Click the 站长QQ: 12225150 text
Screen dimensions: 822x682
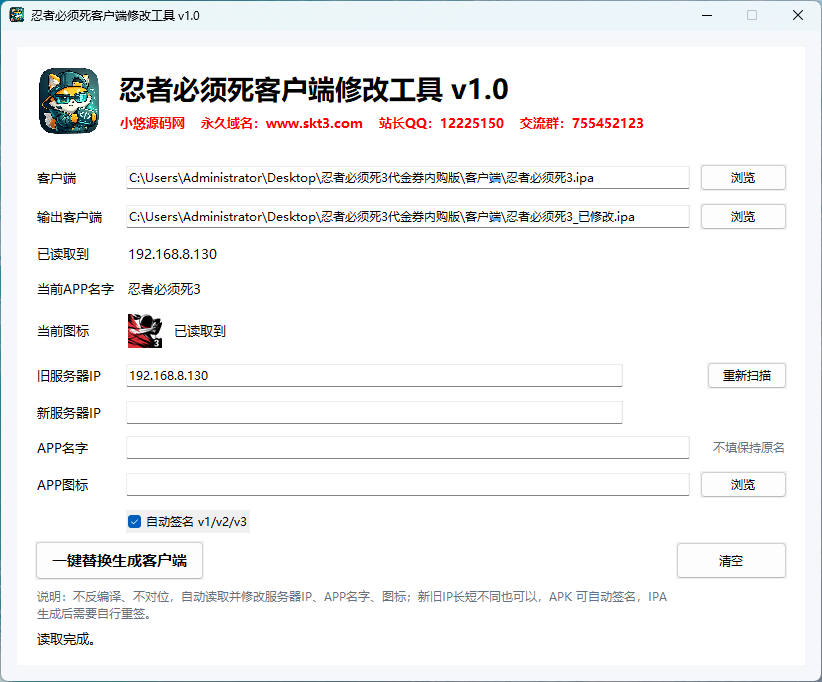[441, 123]
